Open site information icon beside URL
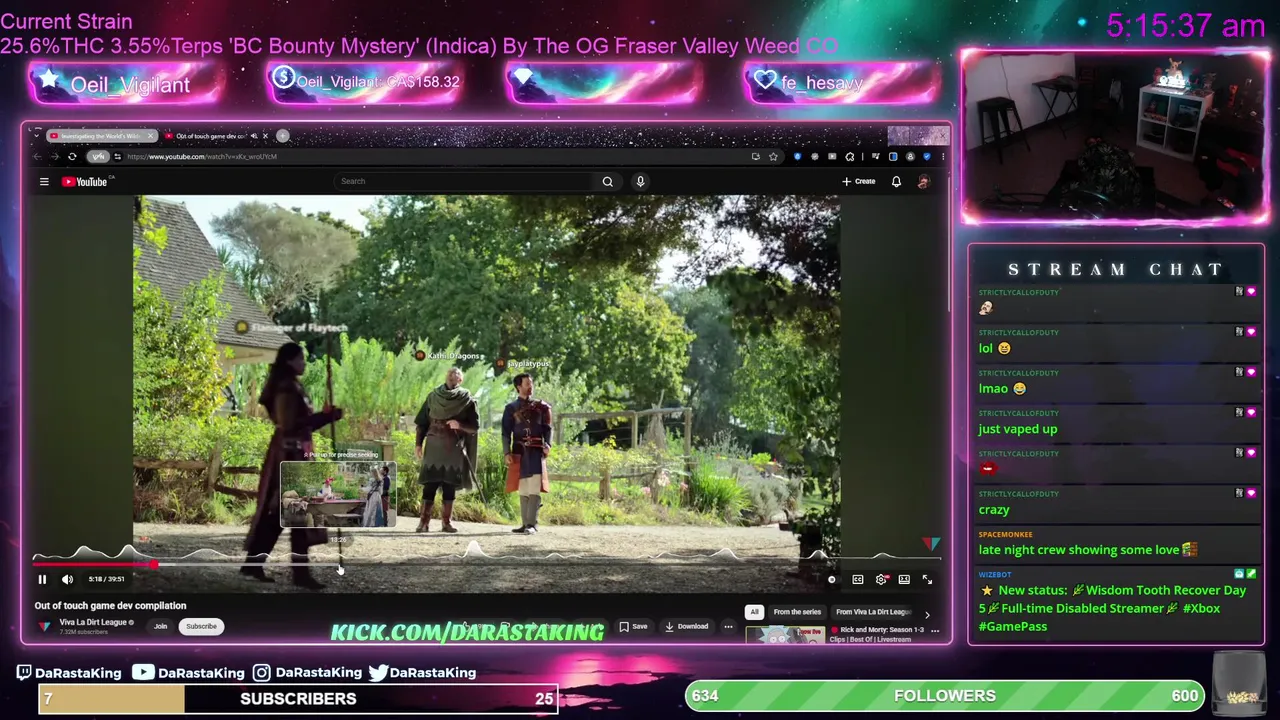This screenshot has width=1280, height=720. pyautogui.click(x=117, y=156)
